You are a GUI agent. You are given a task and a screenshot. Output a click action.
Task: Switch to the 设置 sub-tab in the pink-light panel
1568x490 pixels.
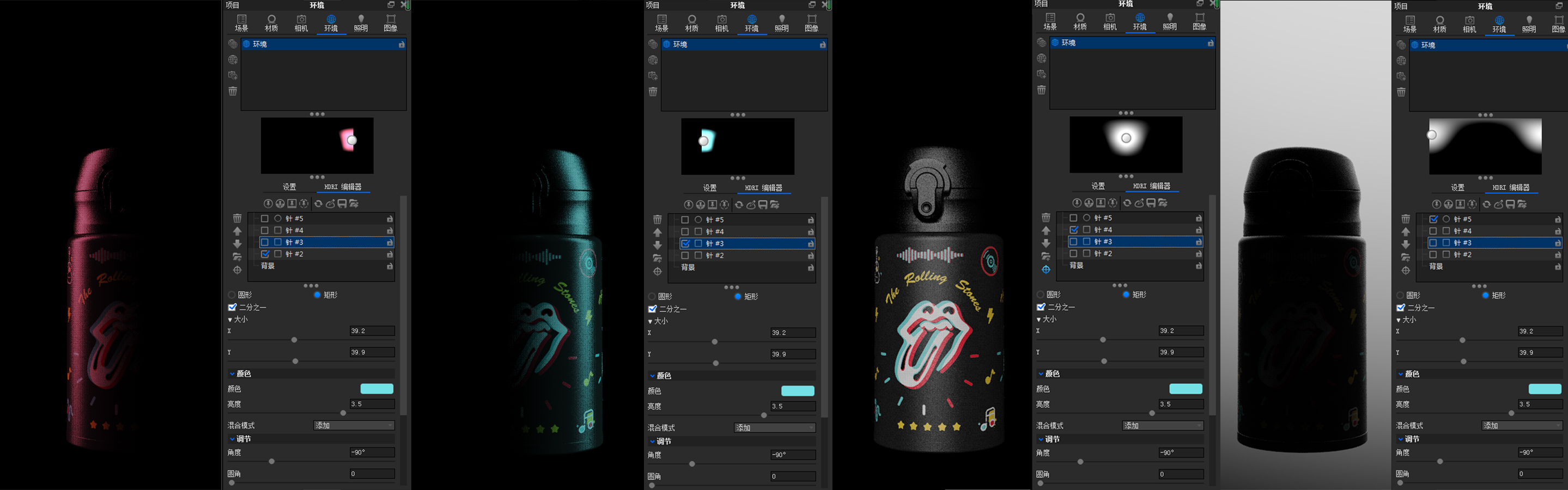point(289,187)
